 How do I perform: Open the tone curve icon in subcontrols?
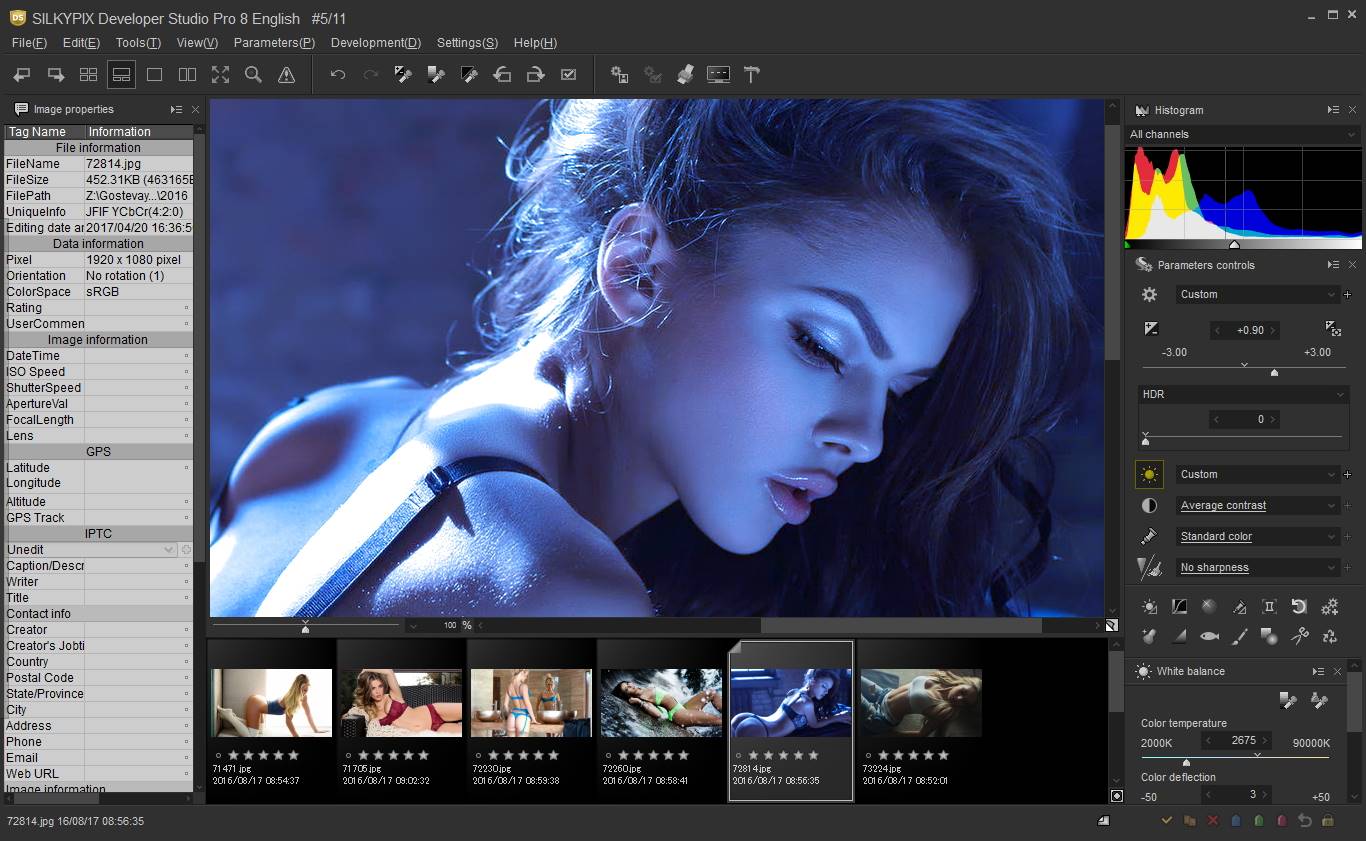tap(1179, 607)
